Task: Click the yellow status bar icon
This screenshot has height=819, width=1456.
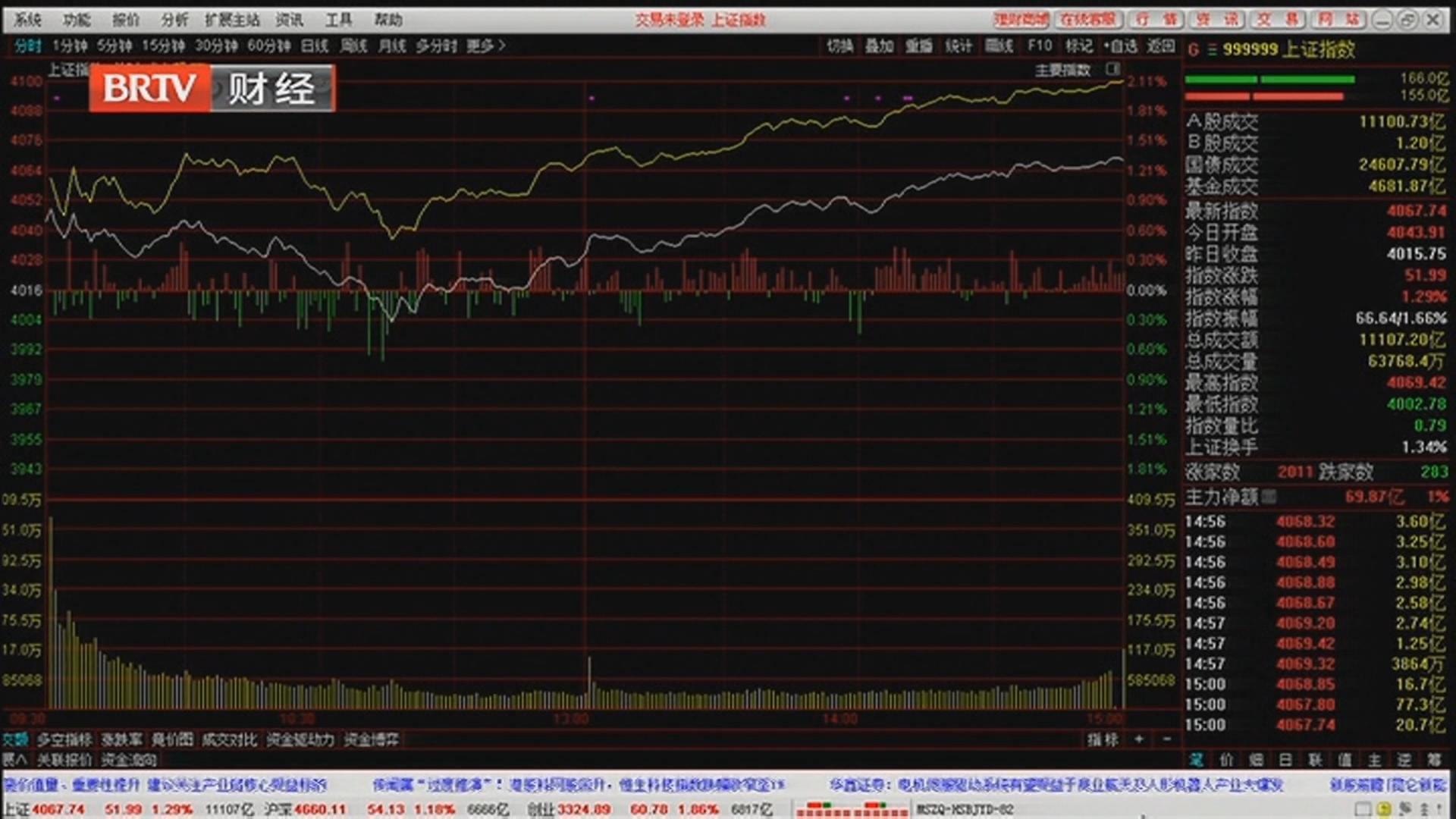Action: (1384, 809)
